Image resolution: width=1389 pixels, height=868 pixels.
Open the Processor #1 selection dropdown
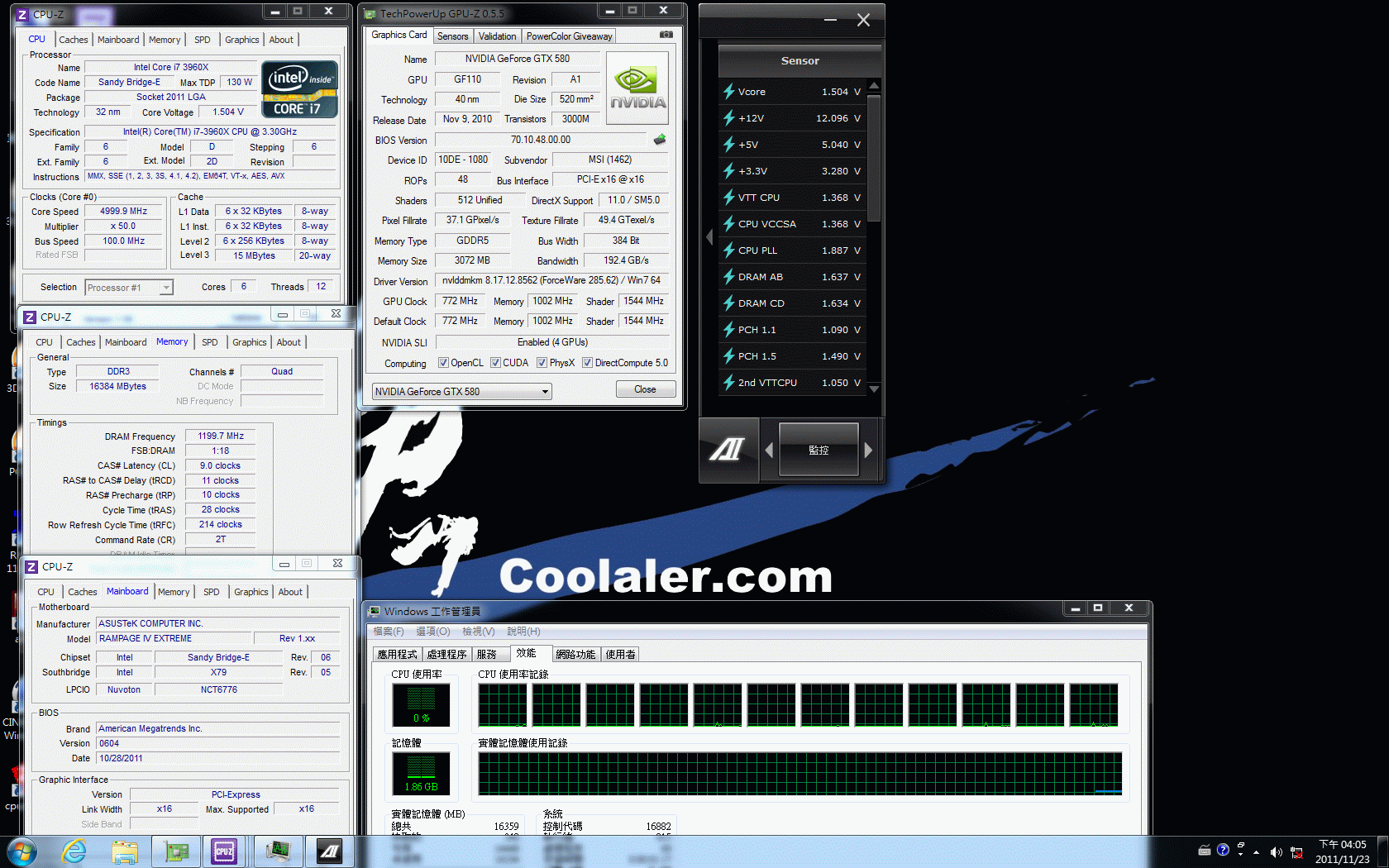coord(128,288)
